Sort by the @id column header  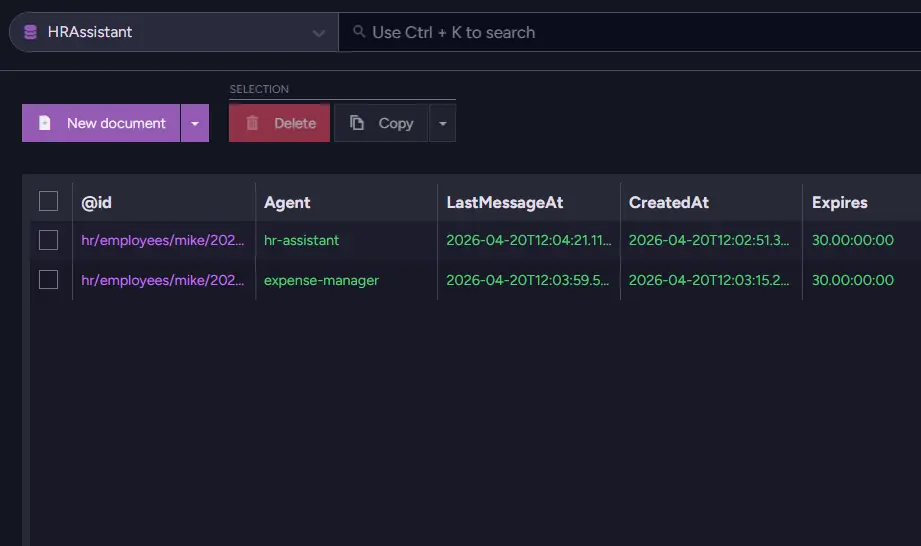pos(97,202)
